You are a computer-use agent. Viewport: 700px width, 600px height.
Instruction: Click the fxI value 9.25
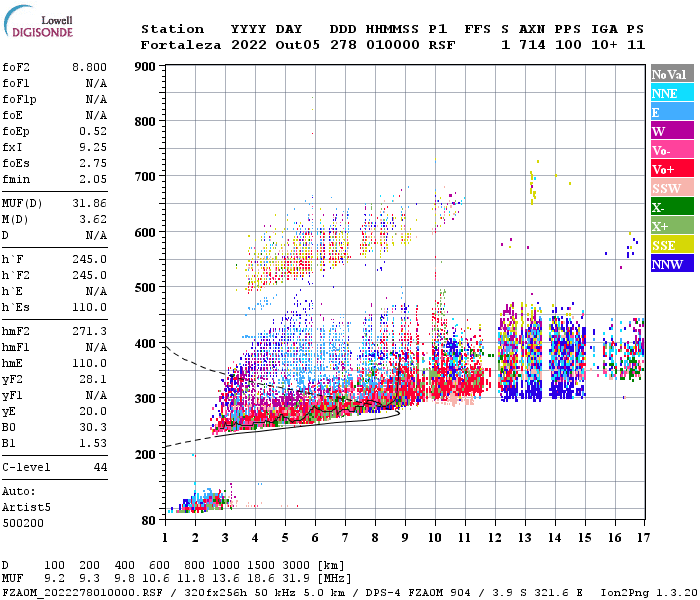pyautogui.click(x=93, y=147)
